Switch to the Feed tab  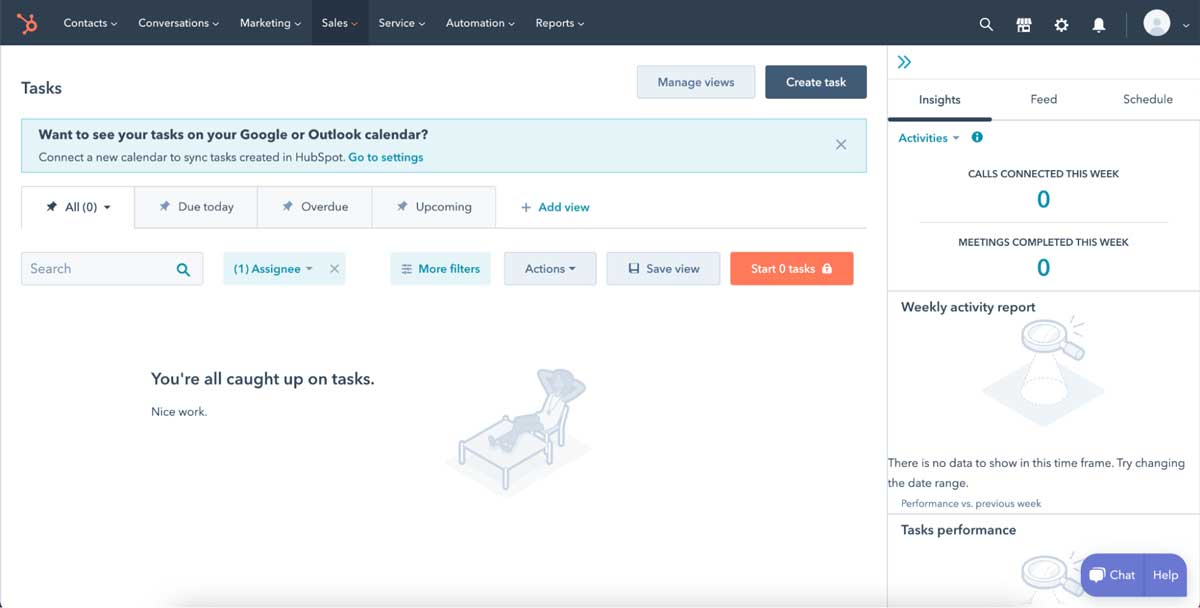(1043, 99)
